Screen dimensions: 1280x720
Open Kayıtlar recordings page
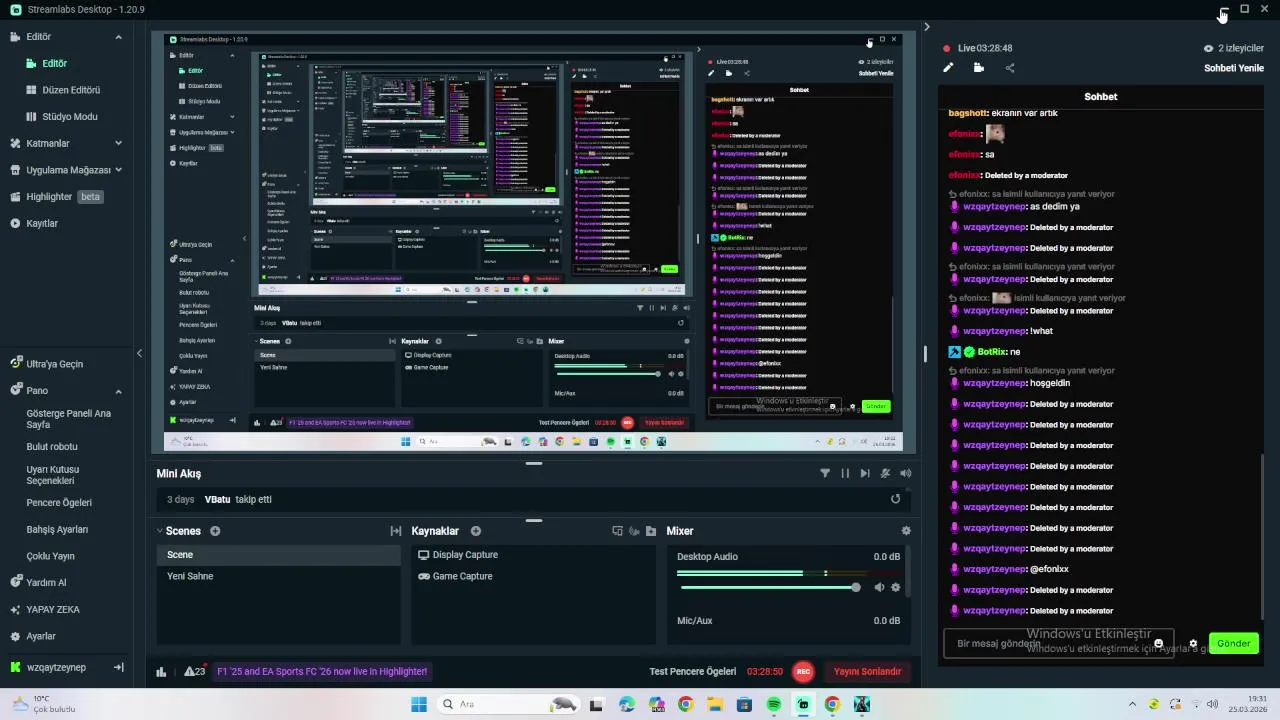click(42, 223)
